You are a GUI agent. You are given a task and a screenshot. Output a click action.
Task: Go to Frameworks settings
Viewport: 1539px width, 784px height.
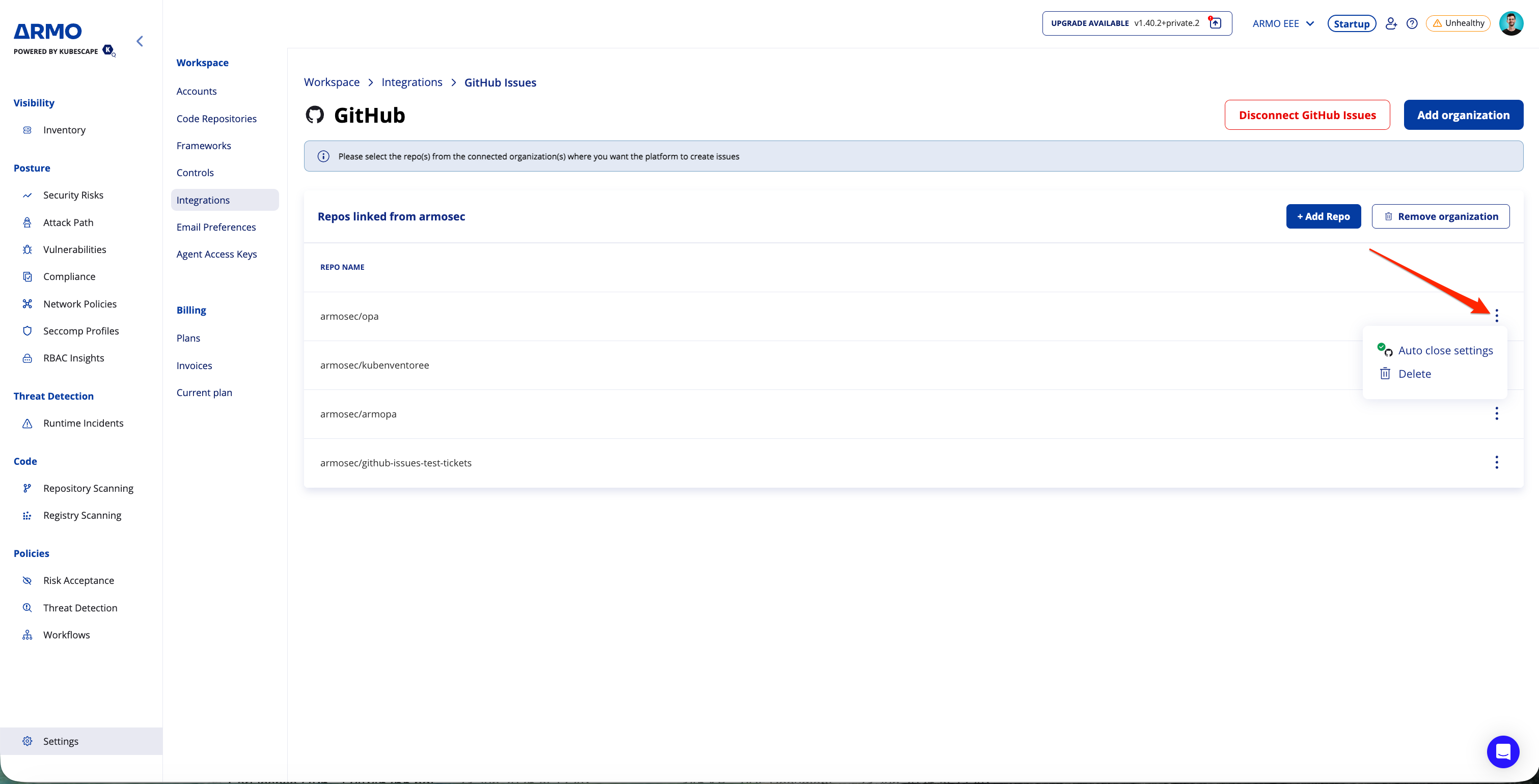click(204, 146)
